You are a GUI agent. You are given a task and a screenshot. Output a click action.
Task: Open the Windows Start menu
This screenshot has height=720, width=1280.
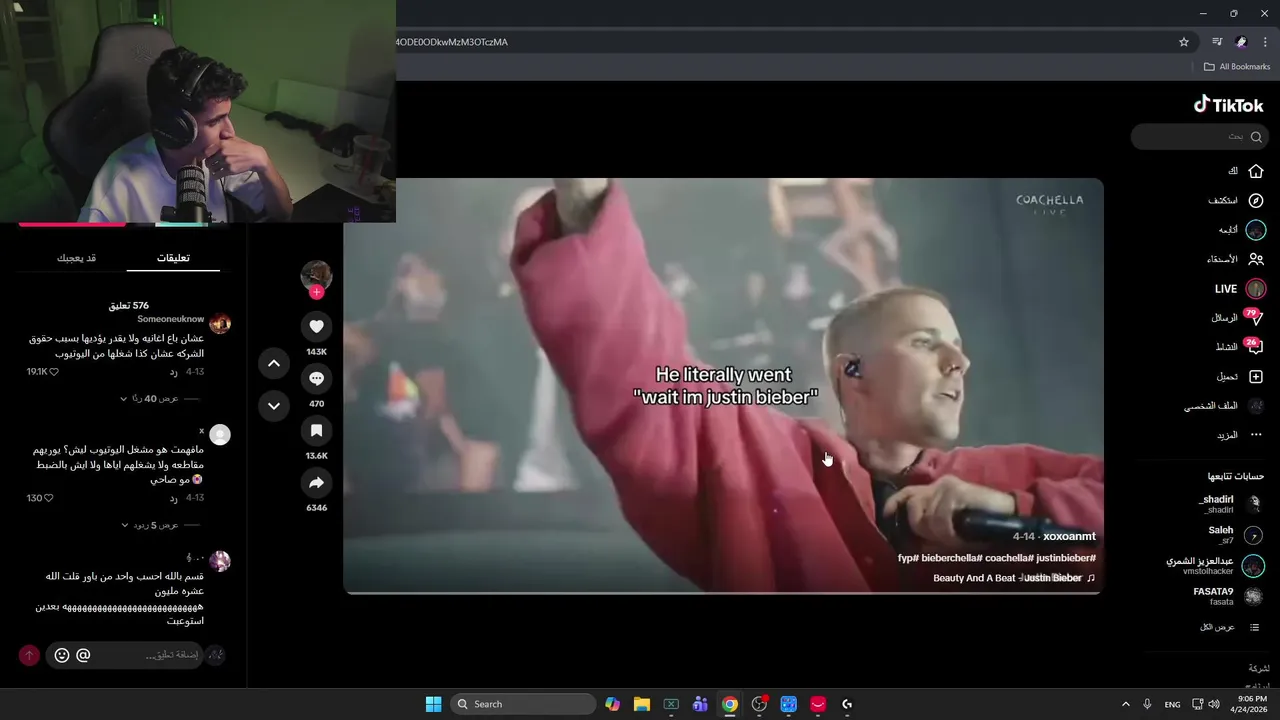point(433,704)
